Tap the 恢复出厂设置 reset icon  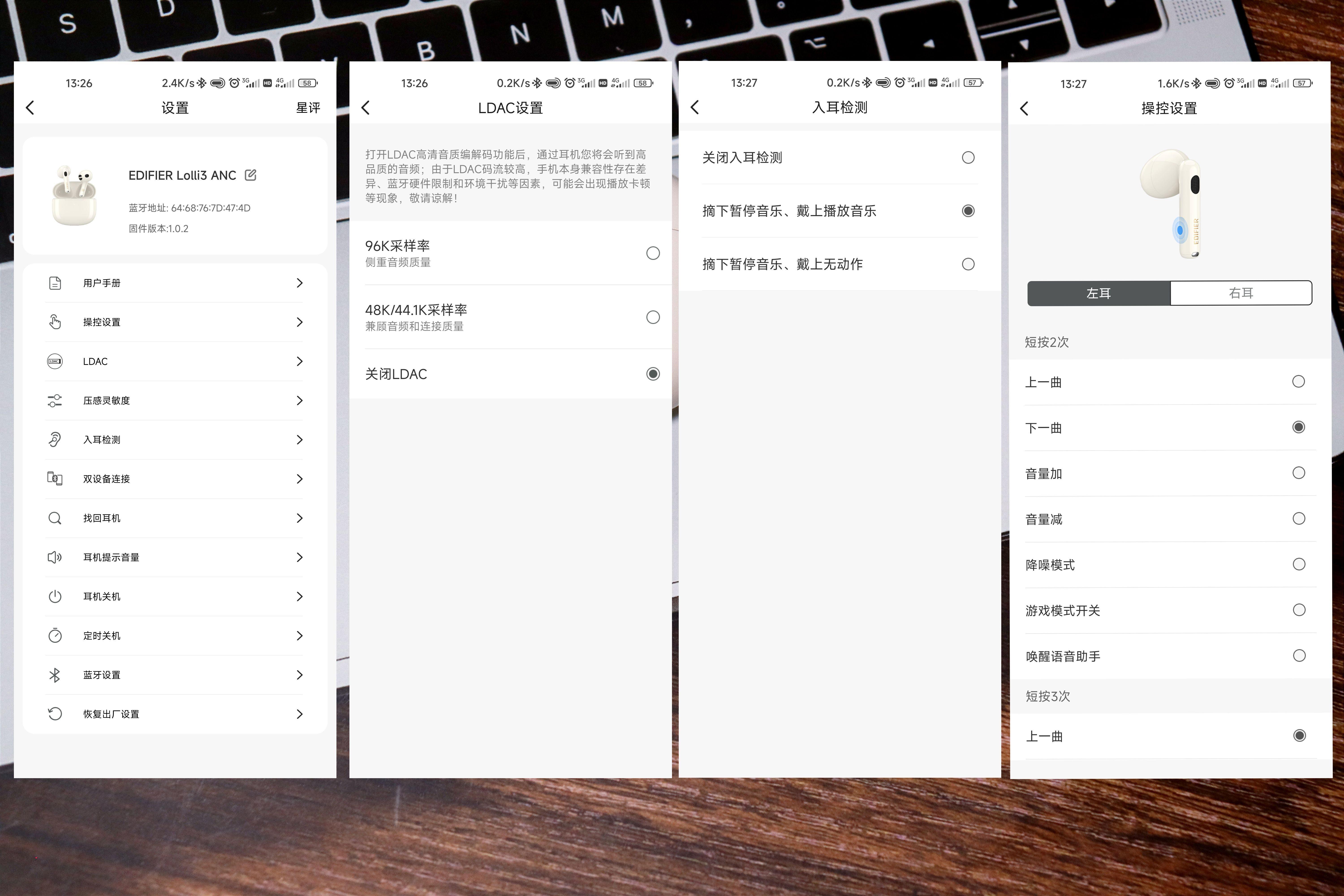coord(55,714)
